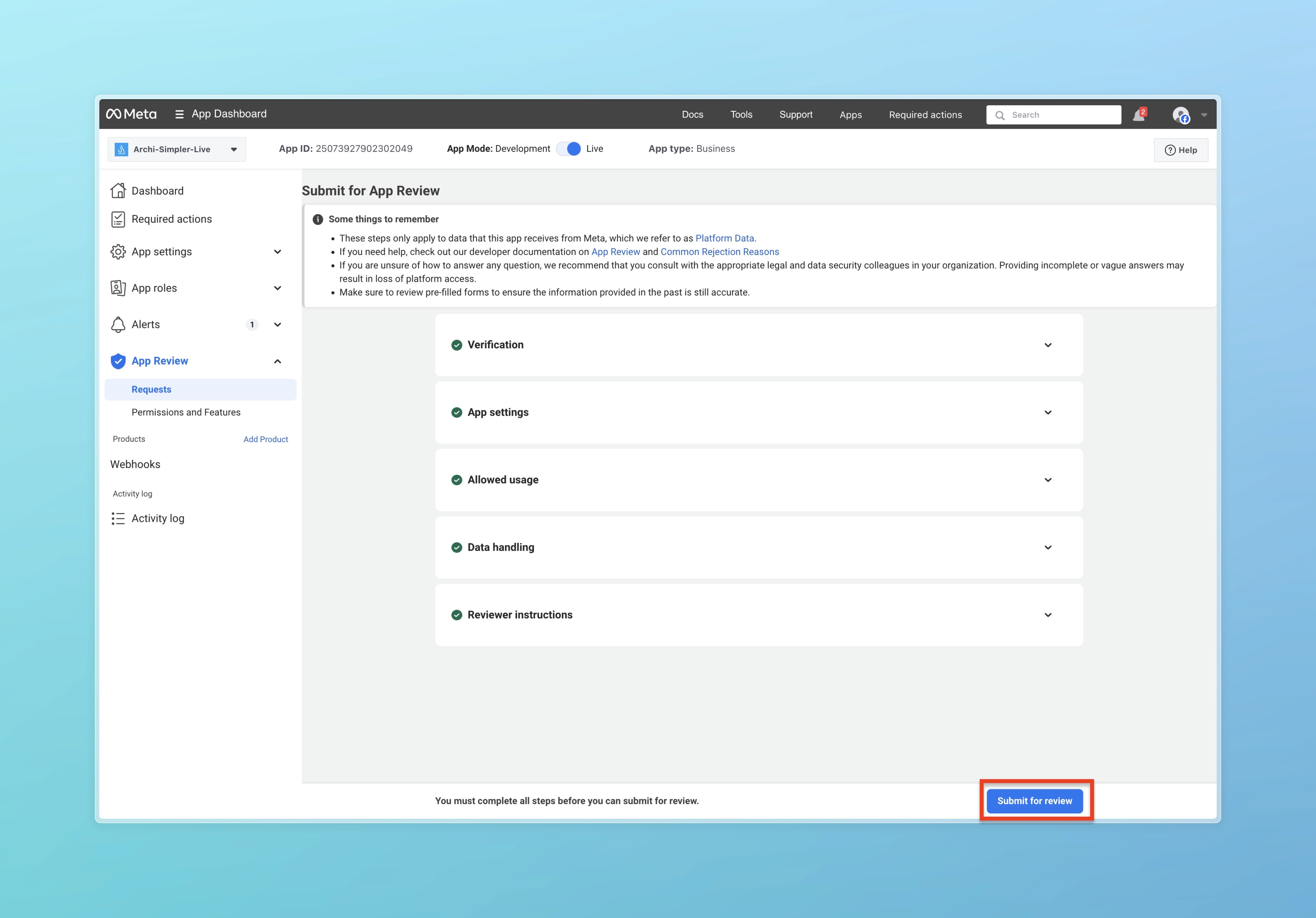
Task: Expand the Verification step panel
Action: click(1048, 345)
